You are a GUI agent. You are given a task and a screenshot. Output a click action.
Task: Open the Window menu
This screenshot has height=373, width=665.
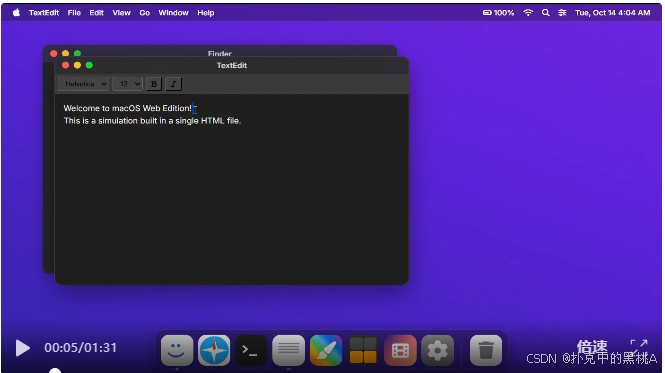click(173, 13)
